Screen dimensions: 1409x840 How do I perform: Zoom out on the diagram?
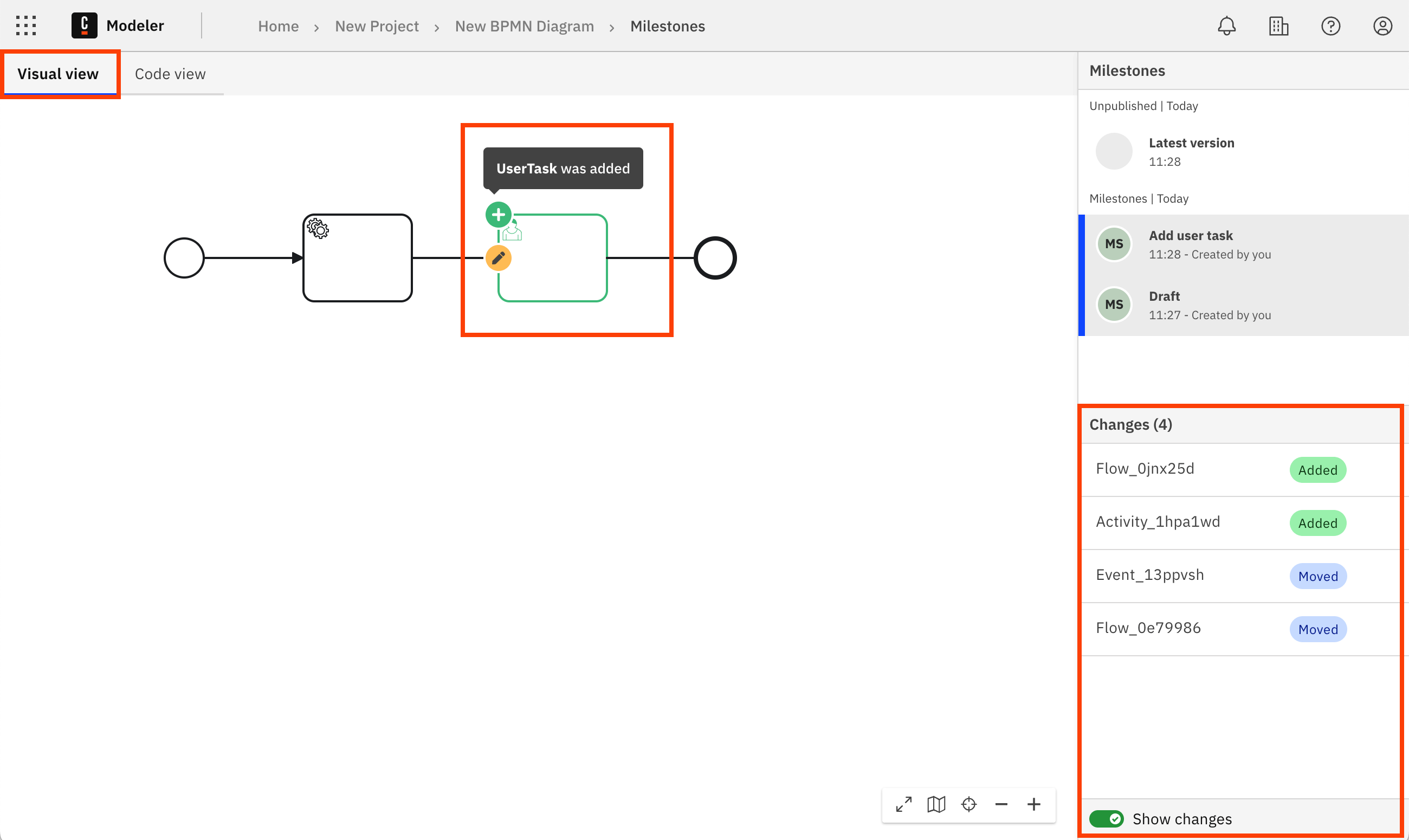(x=1001, y=804)
